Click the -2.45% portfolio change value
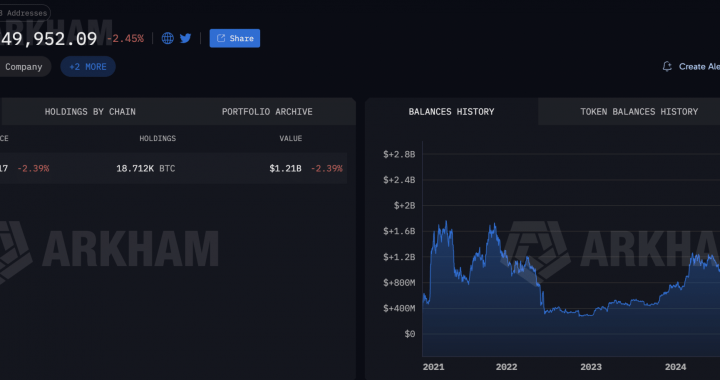Image resolution: width=720 pixels, height=380 pixels. [125, 39]
